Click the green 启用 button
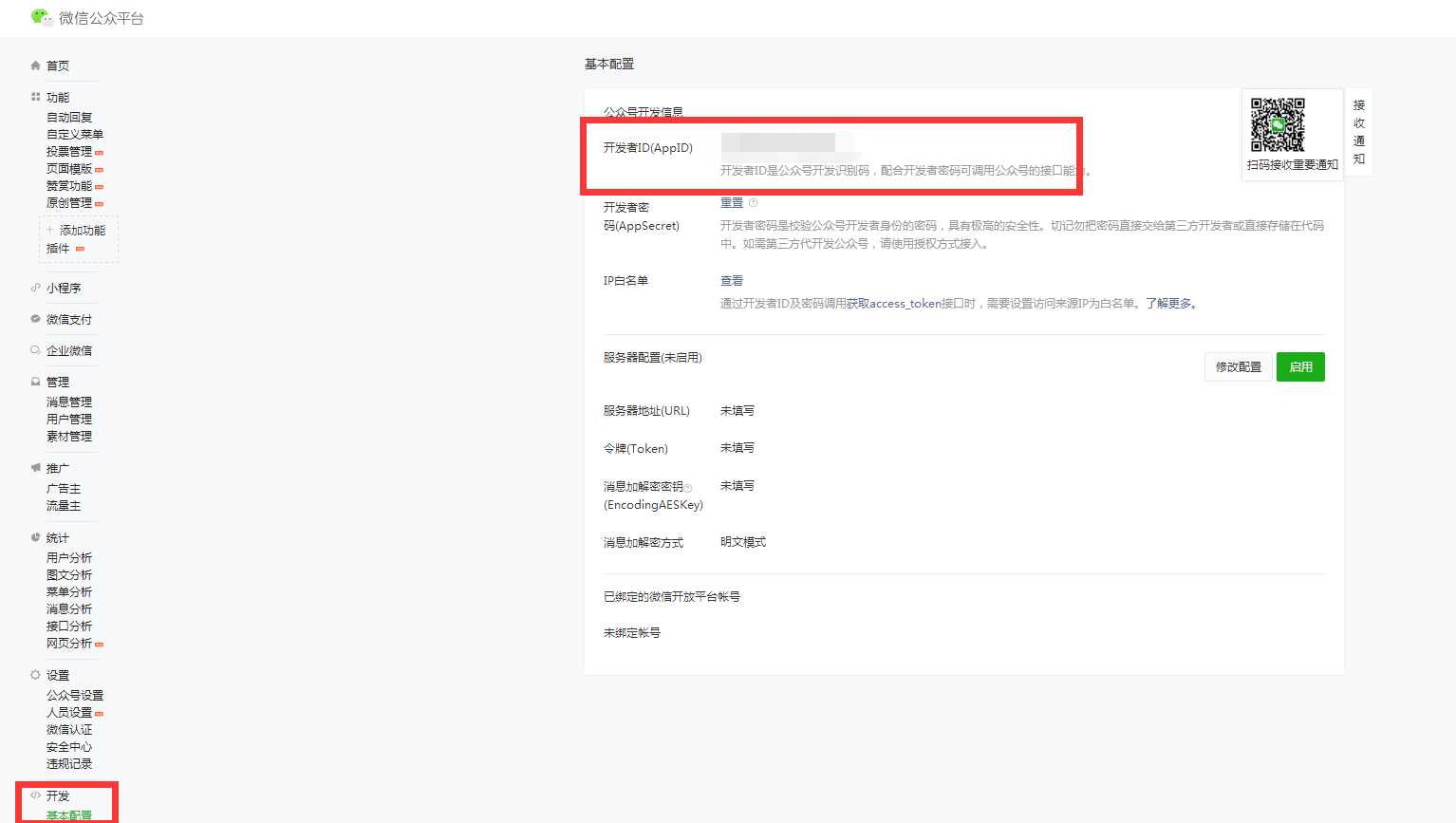The image size is (1456, 823). click(x=1300, y=366)
